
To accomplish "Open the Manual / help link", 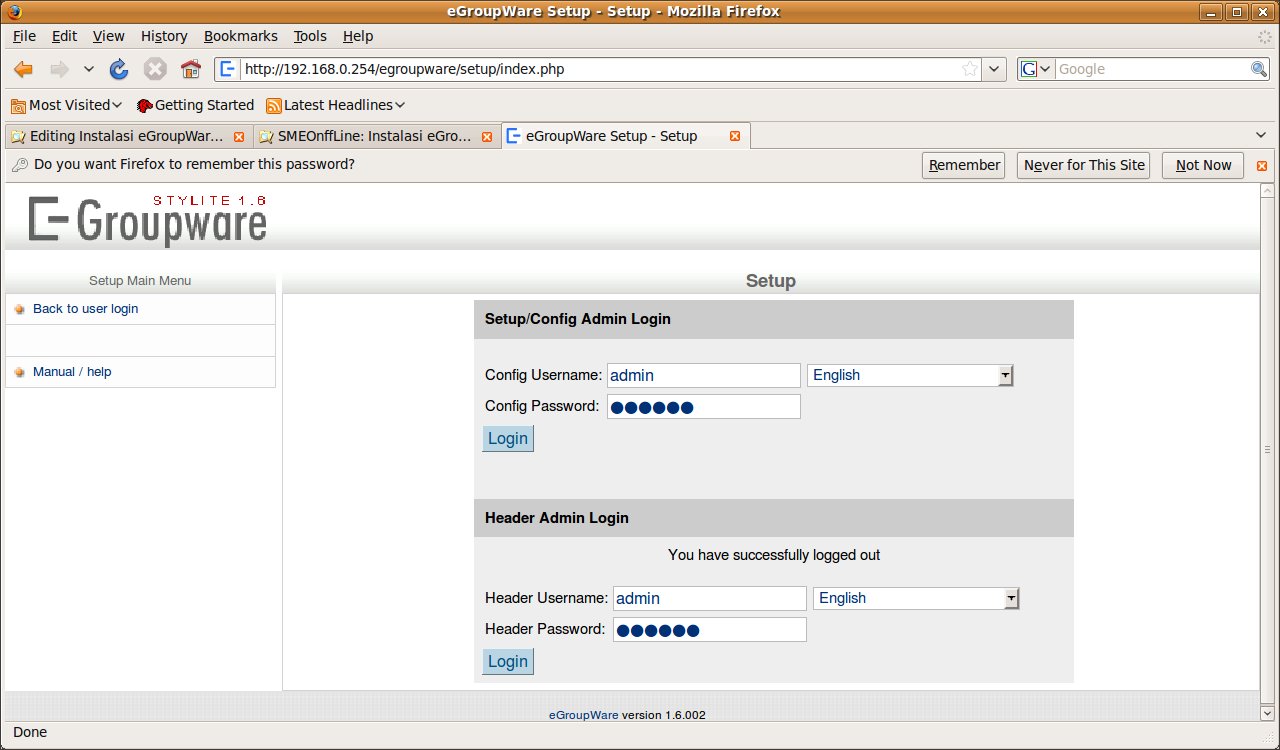I will point(72,372).
